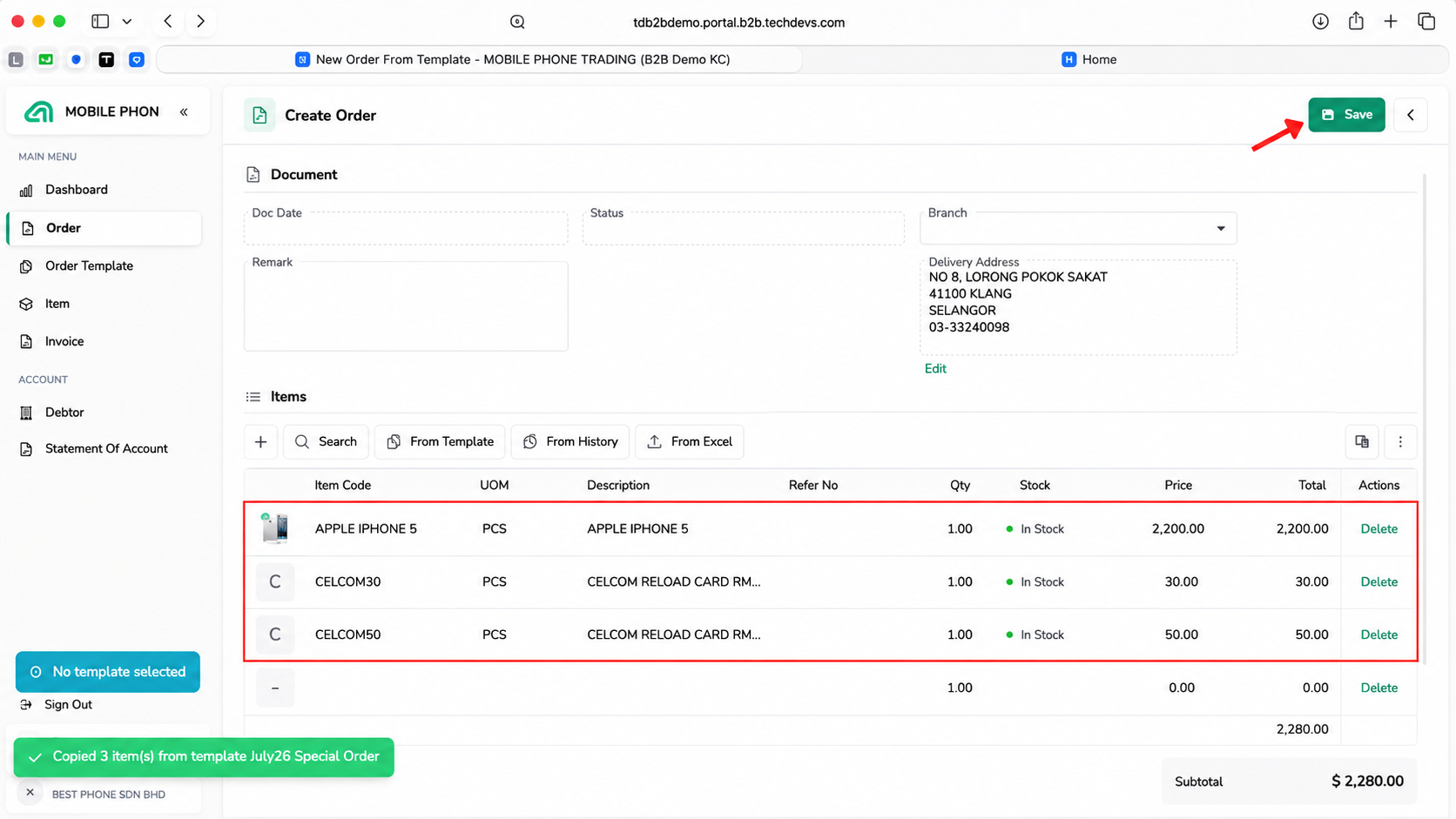Open the black T pinned tab
The image size is (1456, 819).
106,60
